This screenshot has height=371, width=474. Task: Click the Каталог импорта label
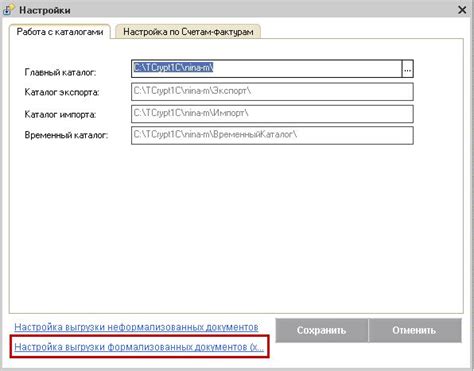click(x=60, y=115)
